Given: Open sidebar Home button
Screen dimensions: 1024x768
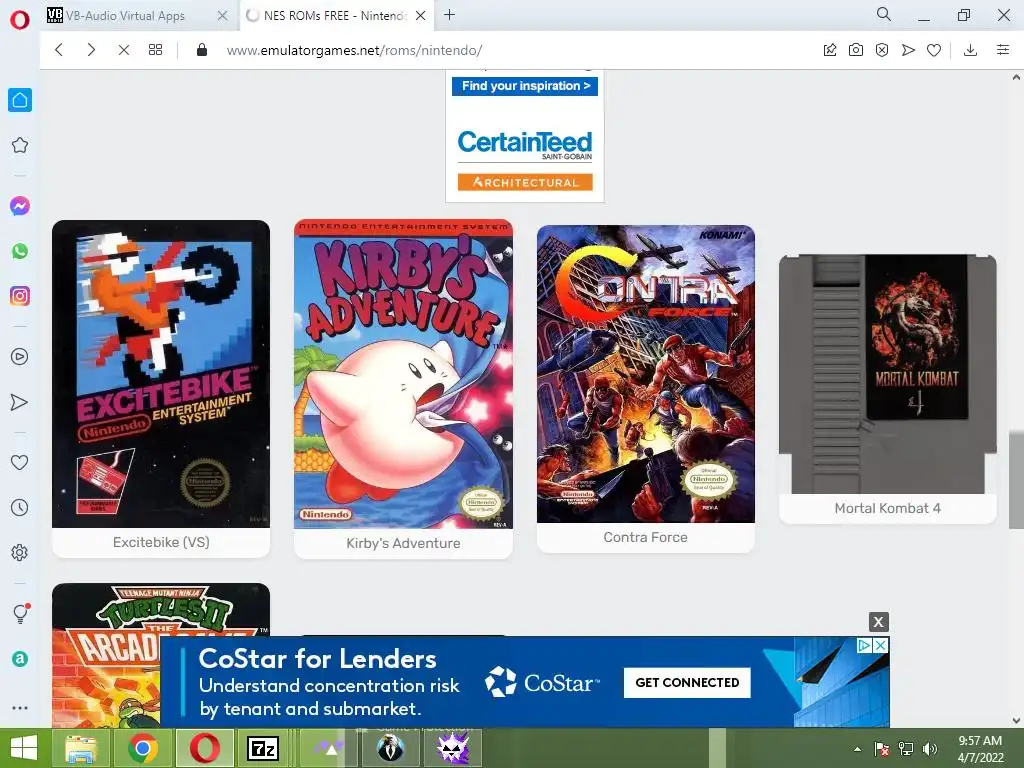Looking at the screenshot, I should point(20,100).
